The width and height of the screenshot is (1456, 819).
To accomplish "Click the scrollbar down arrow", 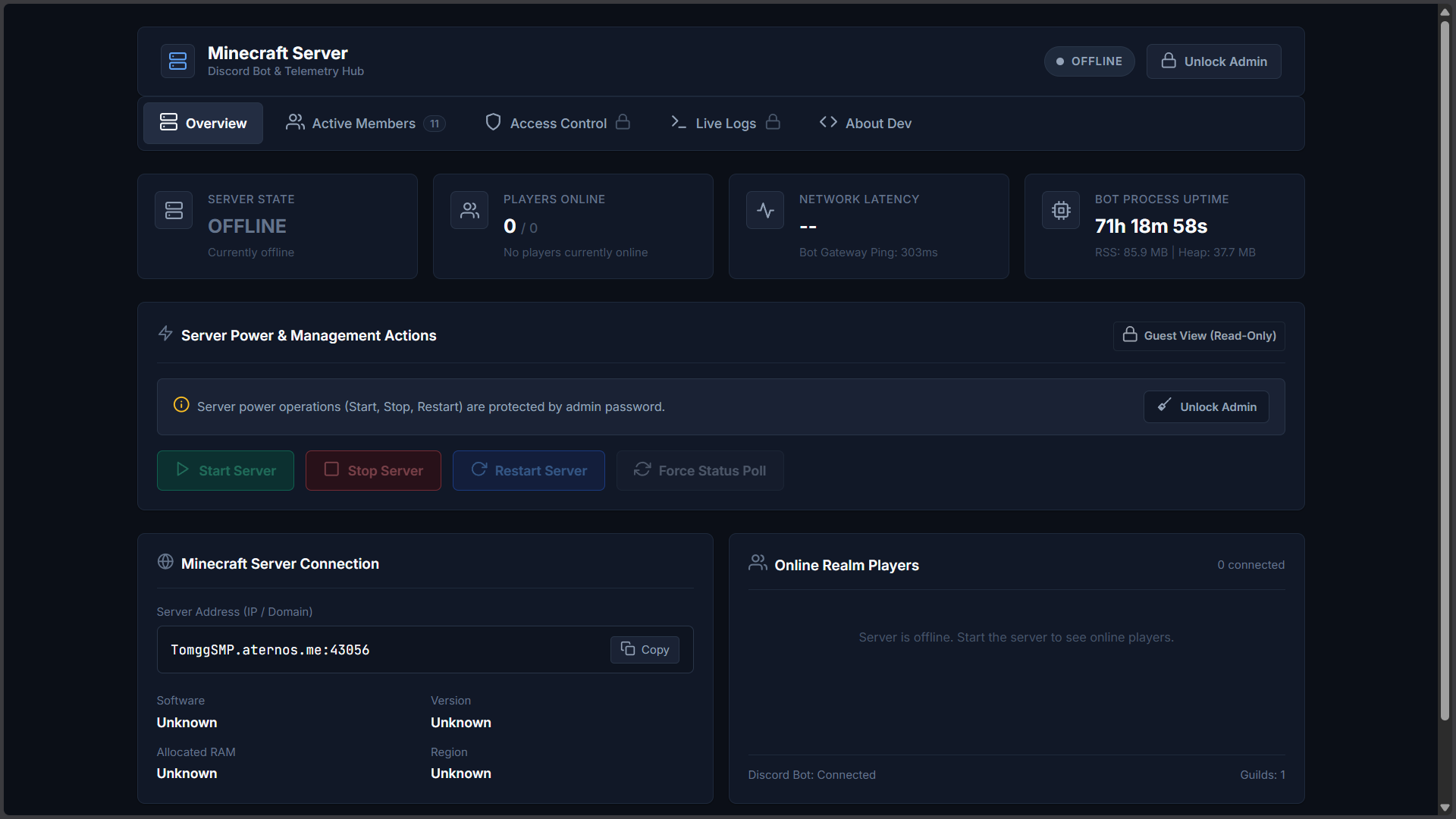I will coord(1445,808).
